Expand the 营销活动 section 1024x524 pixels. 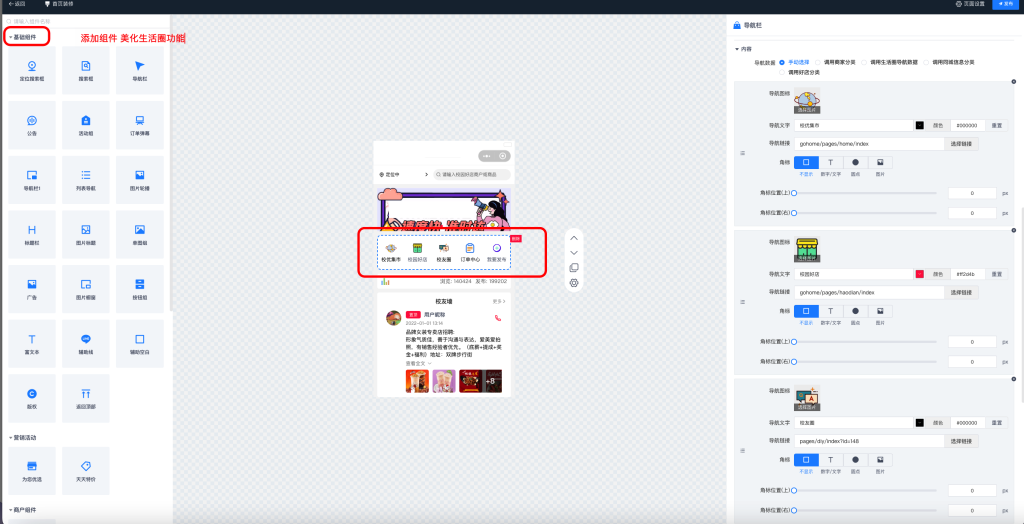point(27,437)
